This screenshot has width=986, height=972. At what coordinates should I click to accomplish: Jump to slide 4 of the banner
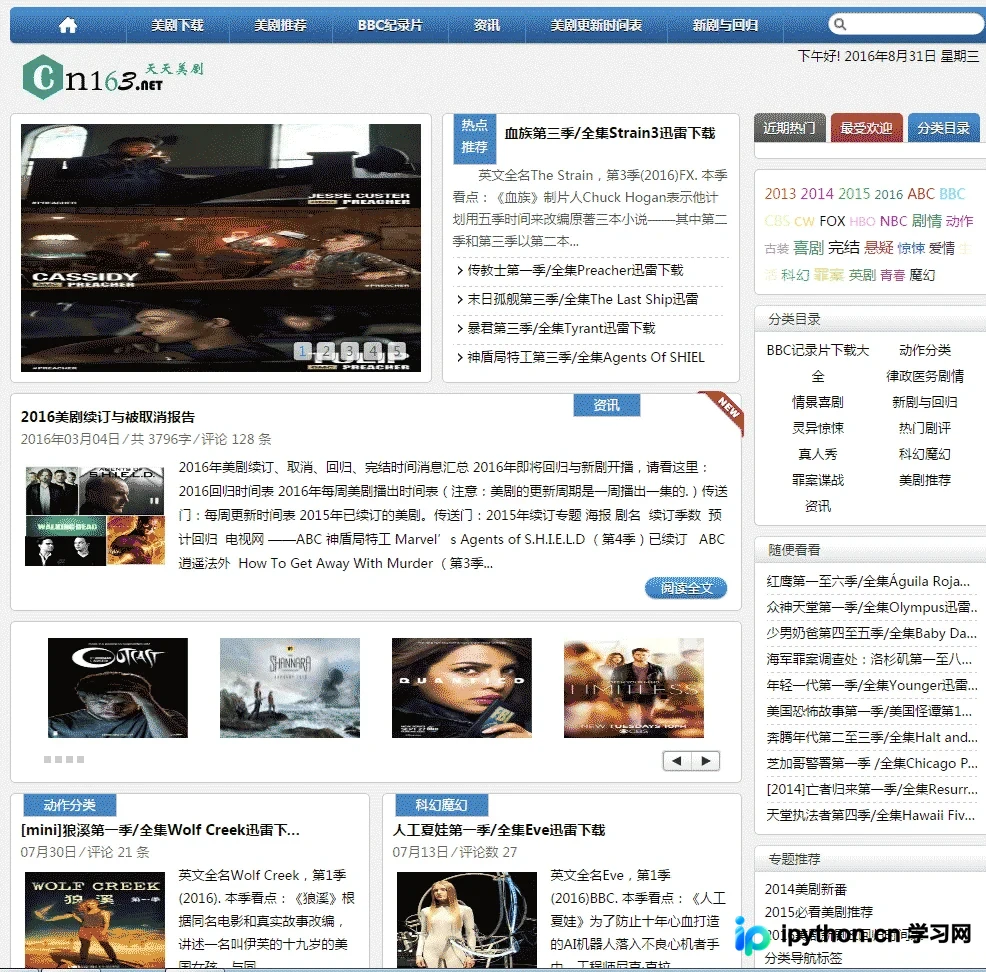374,351
